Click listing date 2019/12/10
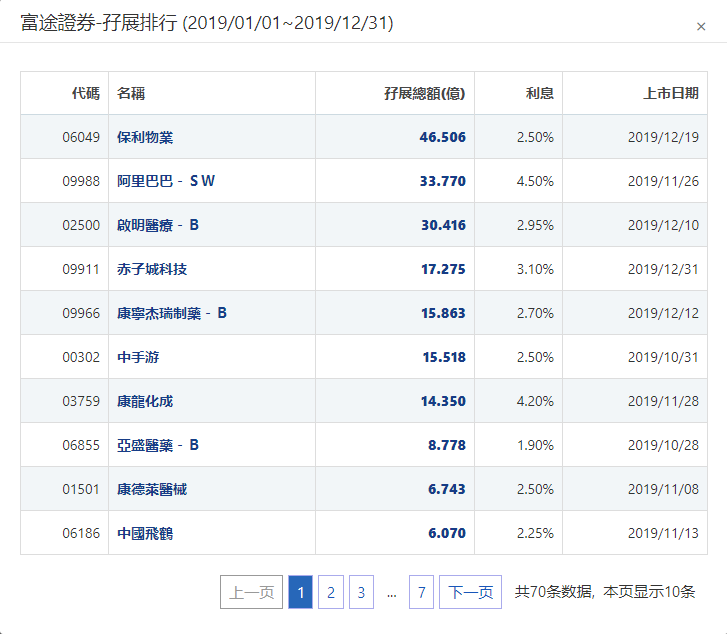727x634 pixels. [663, 225]
